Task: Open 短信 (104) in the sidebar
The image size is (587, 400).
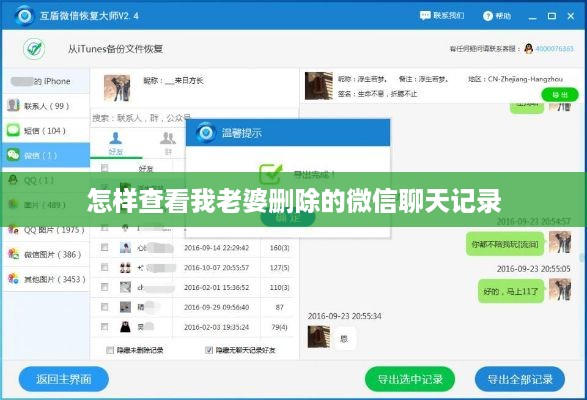Action: coord(46,131)
